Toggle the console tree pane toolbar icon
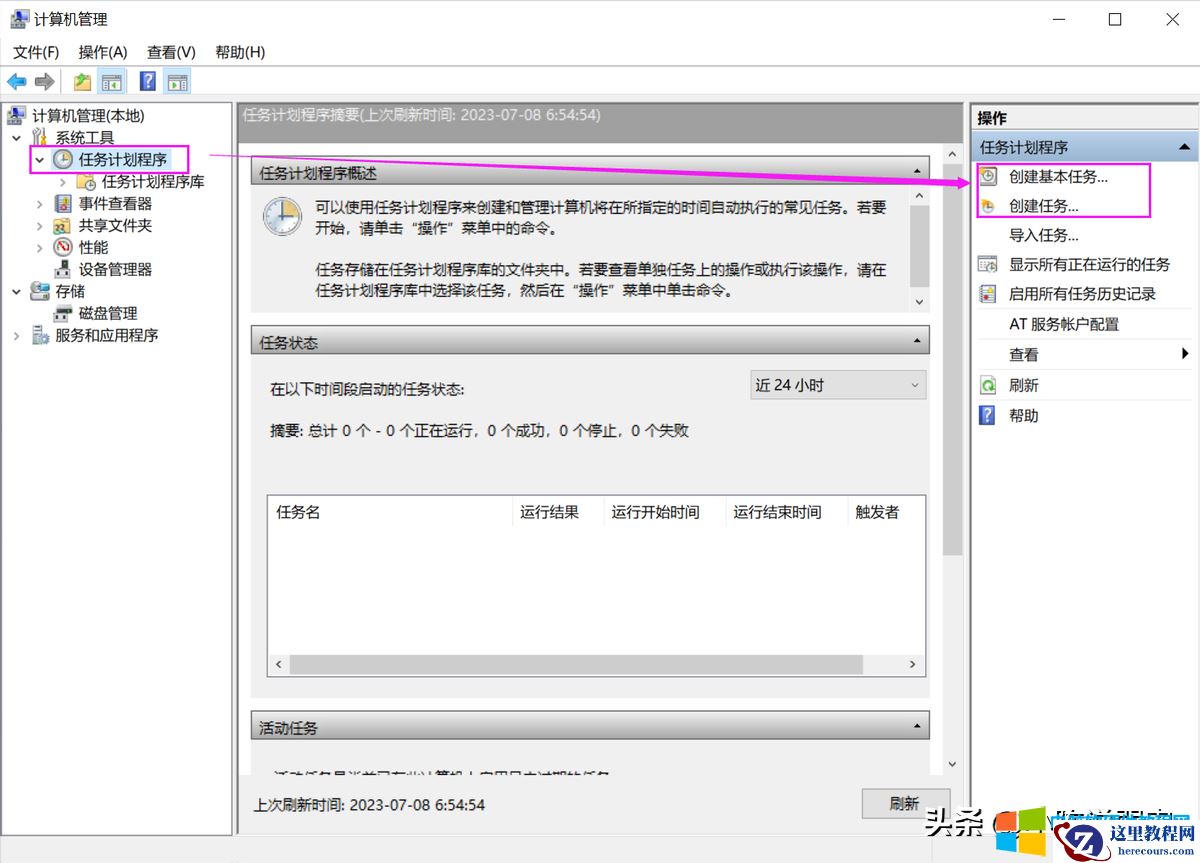This screenshot has width=1200, height=863. click(x=111, y=82)
